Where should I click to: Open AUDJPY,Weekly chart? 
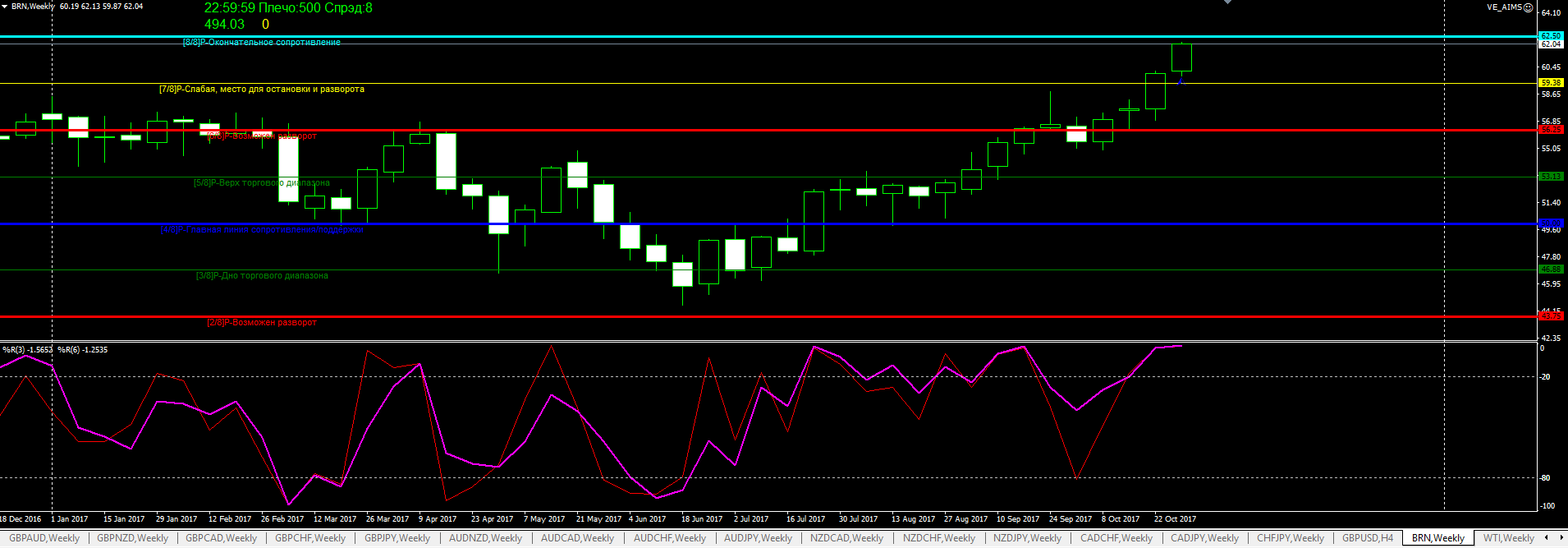click(x=758, y=538)
